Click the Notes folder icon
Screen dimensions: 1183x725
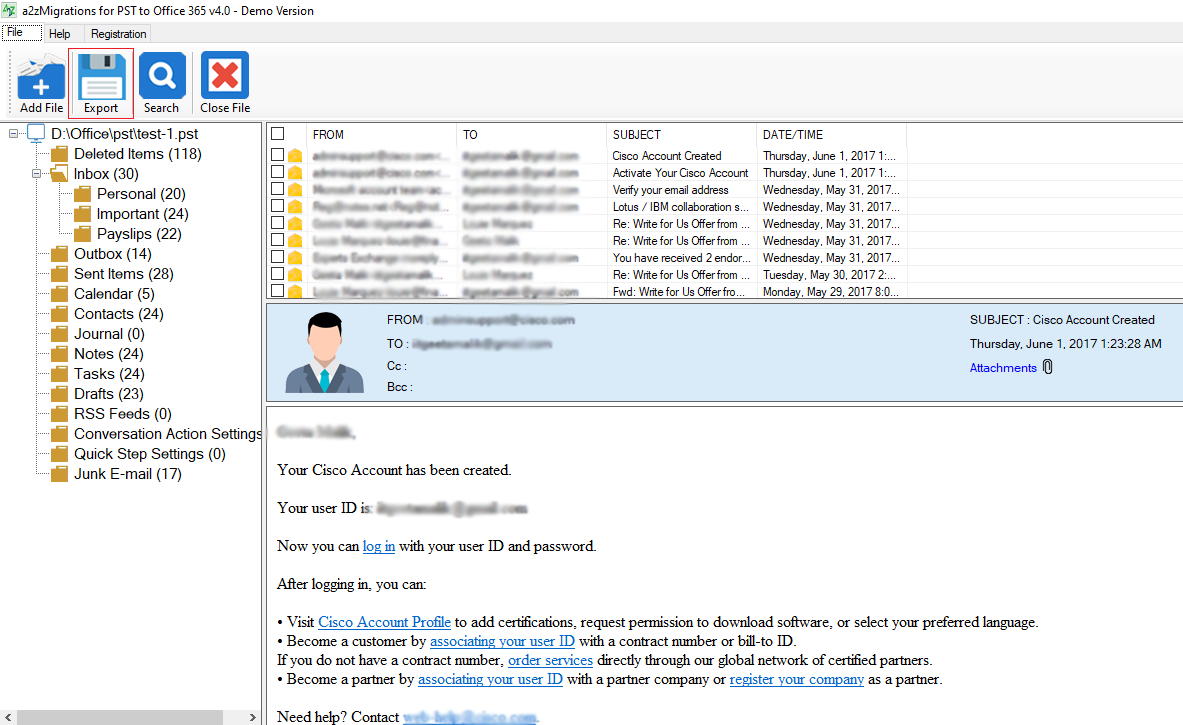pyautogui.click(x=60, y=354)
